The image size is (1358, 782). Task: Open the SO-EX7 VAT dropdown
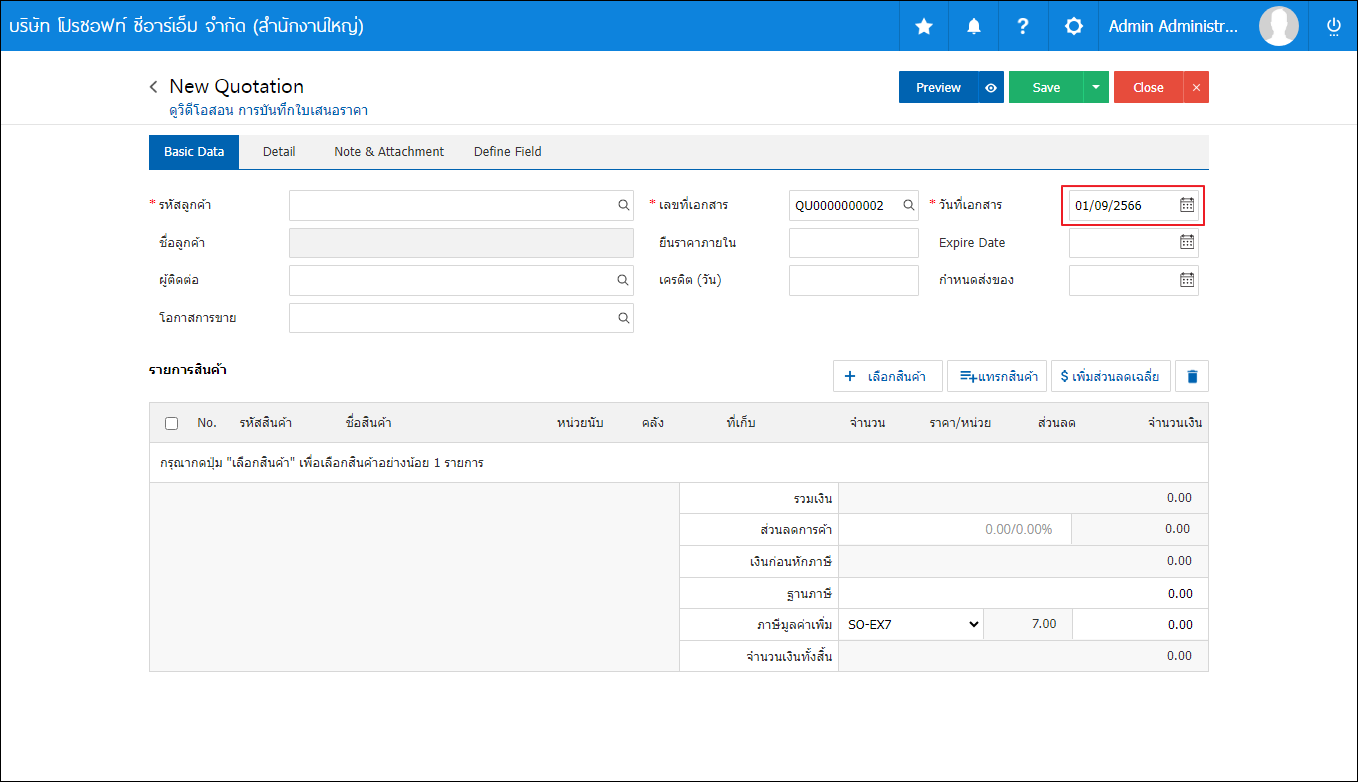pyautogui.click(x=911, y=624)
